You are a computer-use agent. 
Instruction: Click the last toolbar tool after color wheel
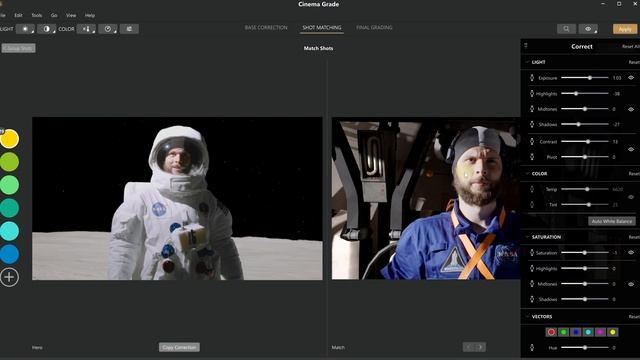tap(129, 29)
